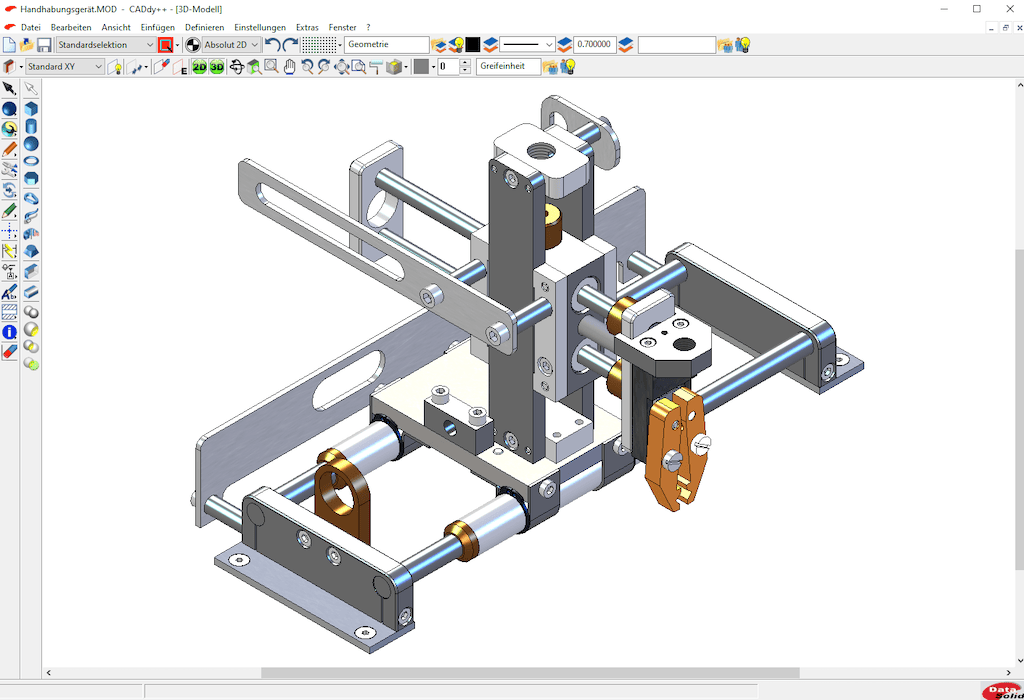
Task: Open the Standardselektion dropdown
Action: click(x=106, y=45)
